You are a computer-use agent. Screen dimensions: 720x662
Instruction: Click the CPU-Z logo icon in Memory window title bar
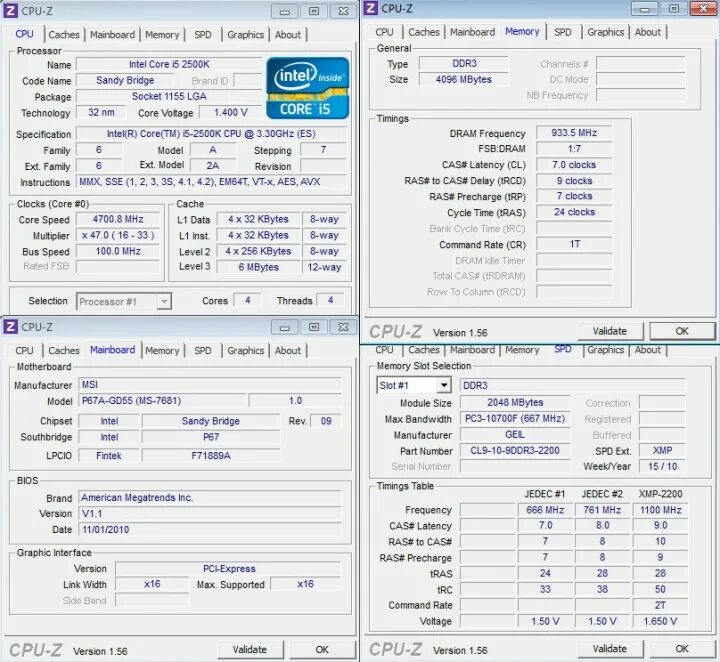[x=371, y=8]
